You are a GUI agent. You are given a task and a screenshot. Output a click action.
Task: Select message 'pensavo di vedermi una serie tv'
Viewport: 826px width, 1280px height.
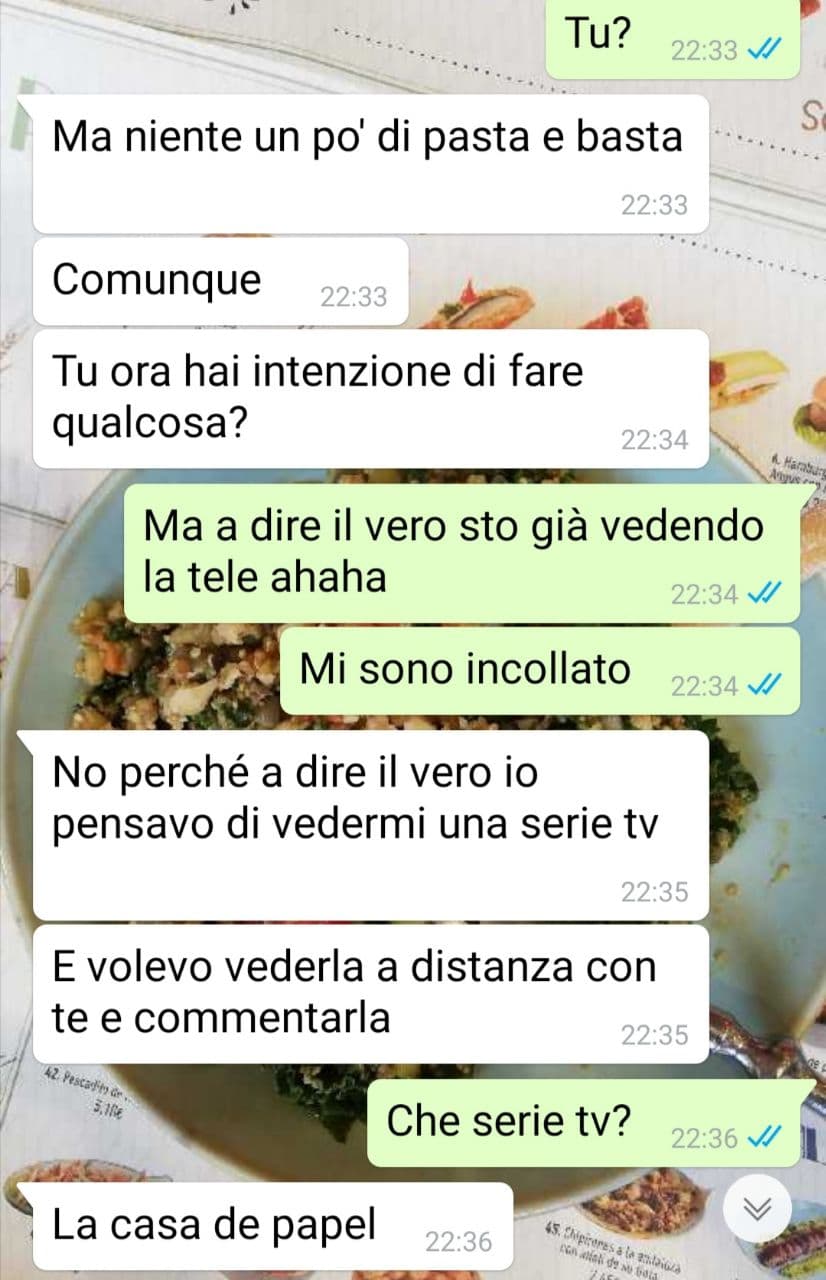click(x=371, y=825)
